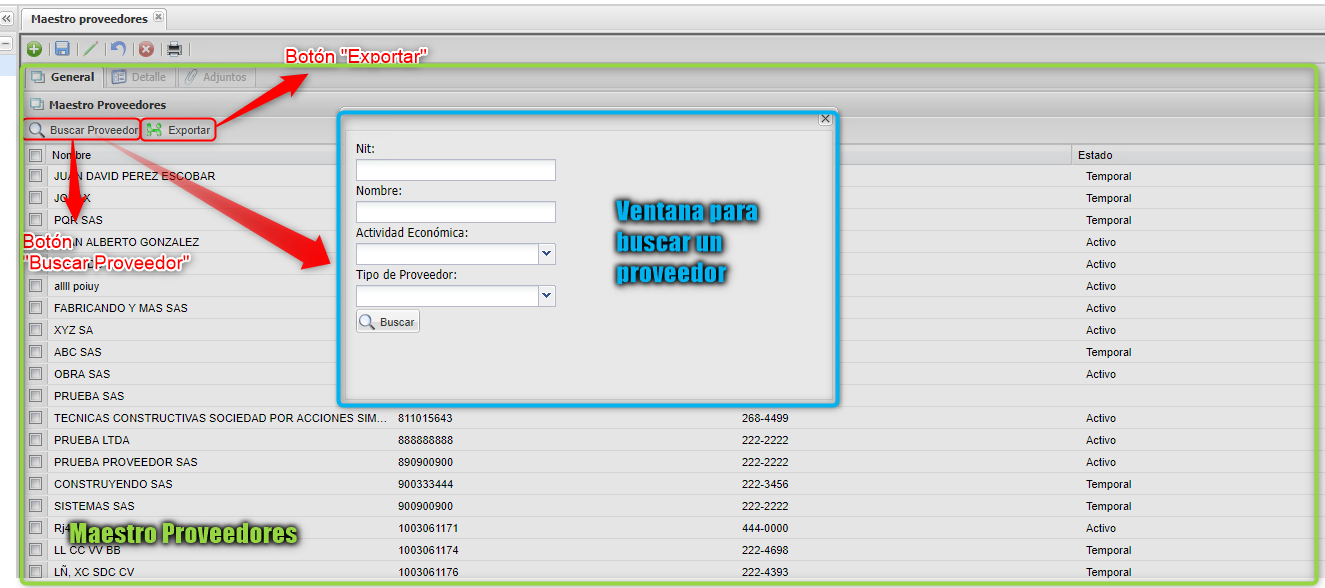Click the minus collapse icon at left edge
The image size is (1325, 588).
[5, 43]
